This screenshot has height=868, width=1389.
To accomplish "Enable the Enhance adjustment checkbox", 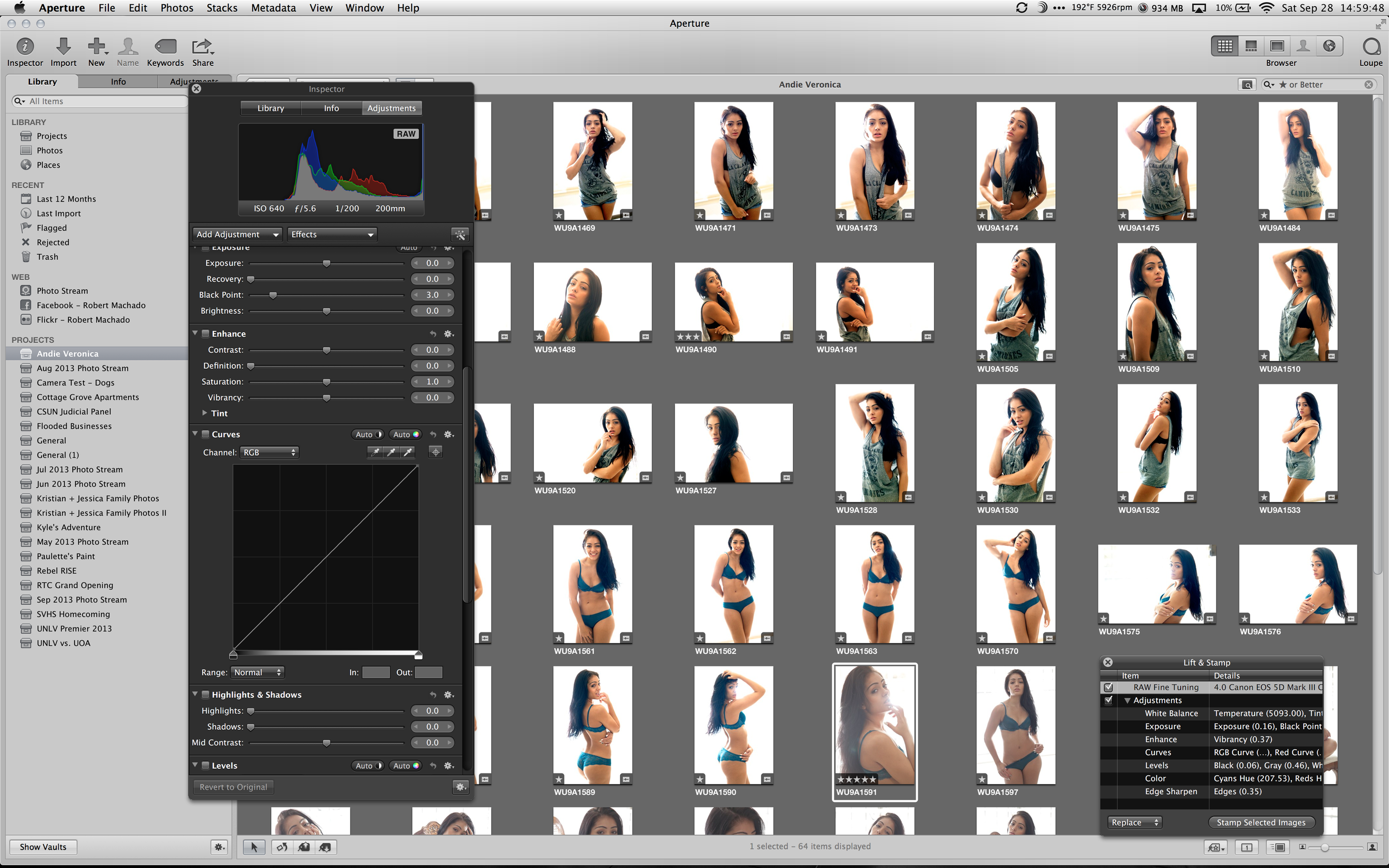I will pyautogui.click(x=206, y=334).
